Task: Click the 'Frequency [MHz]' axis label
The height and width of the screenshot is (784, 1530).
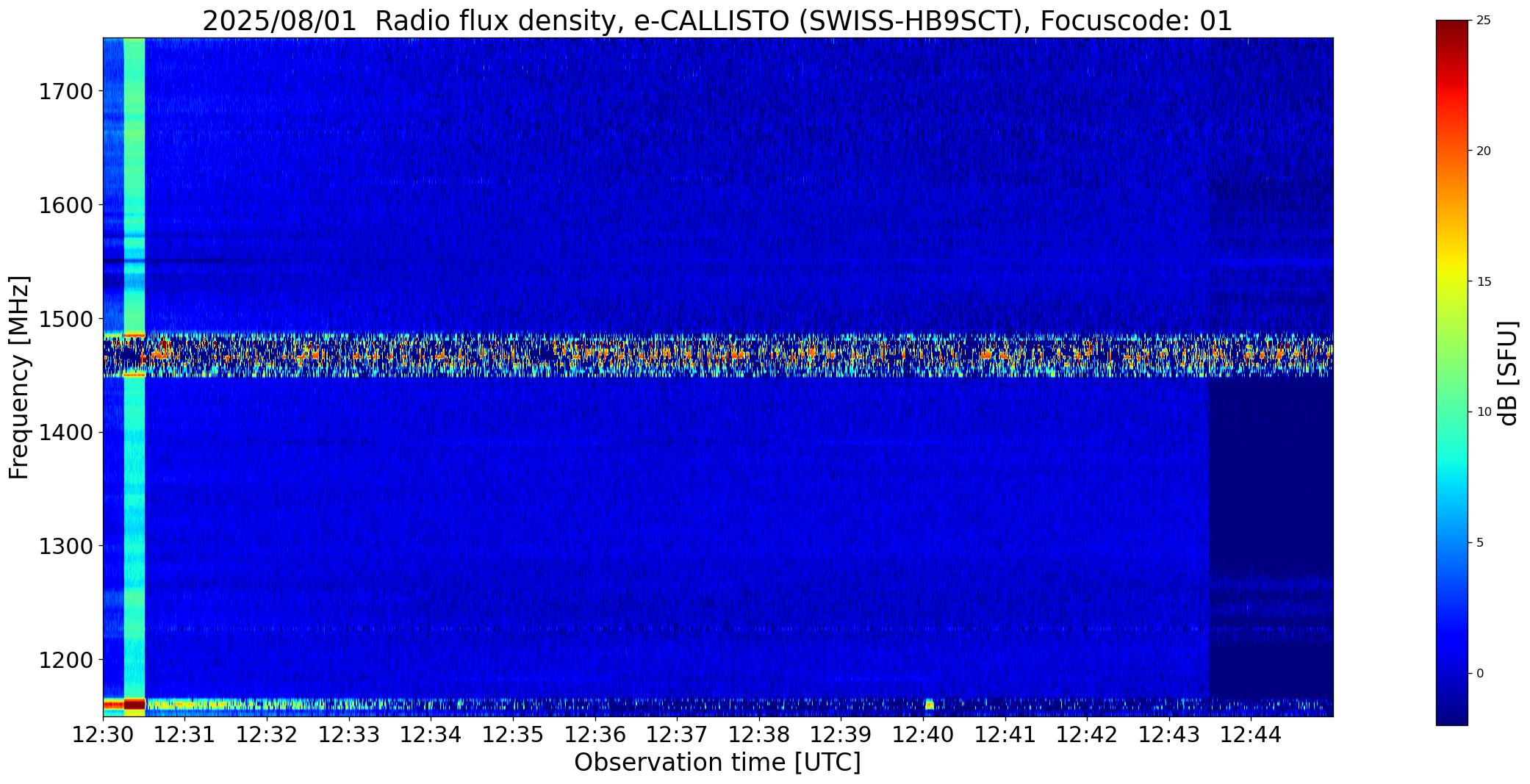Action: tap(20, 377)
